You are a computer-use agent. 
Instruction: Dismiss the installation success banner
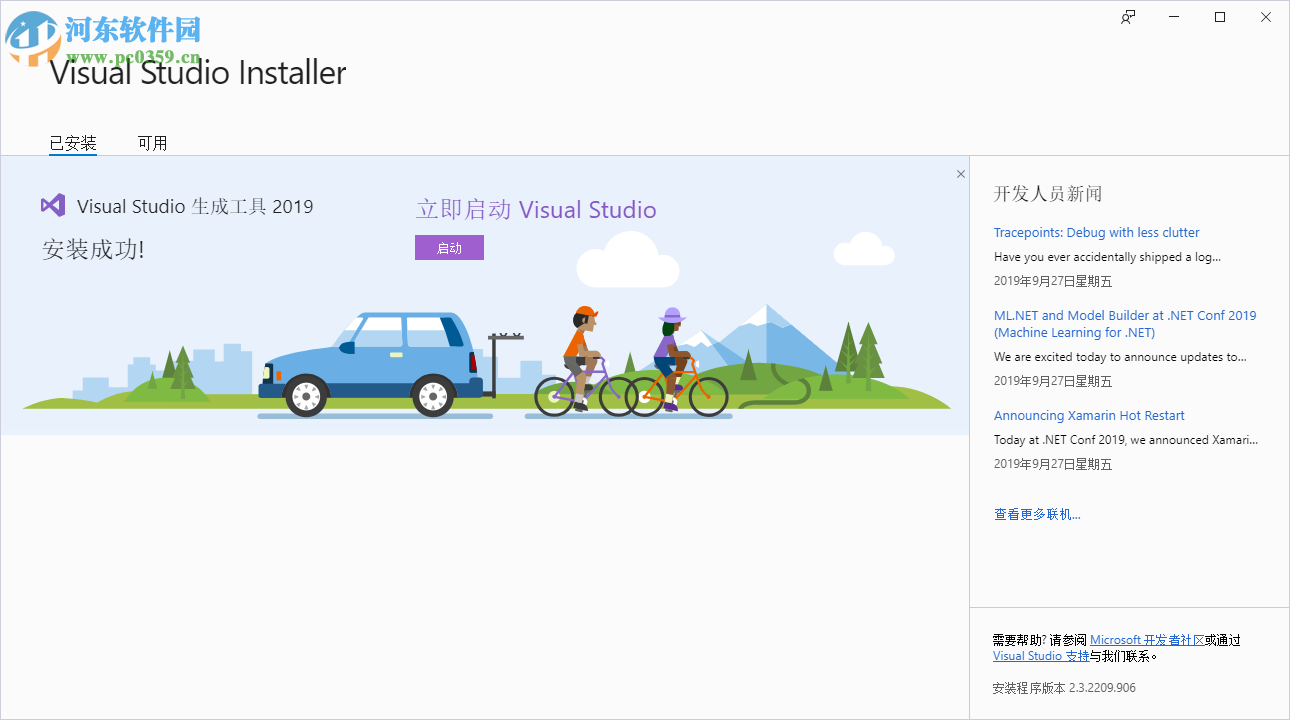pos(960,173)
